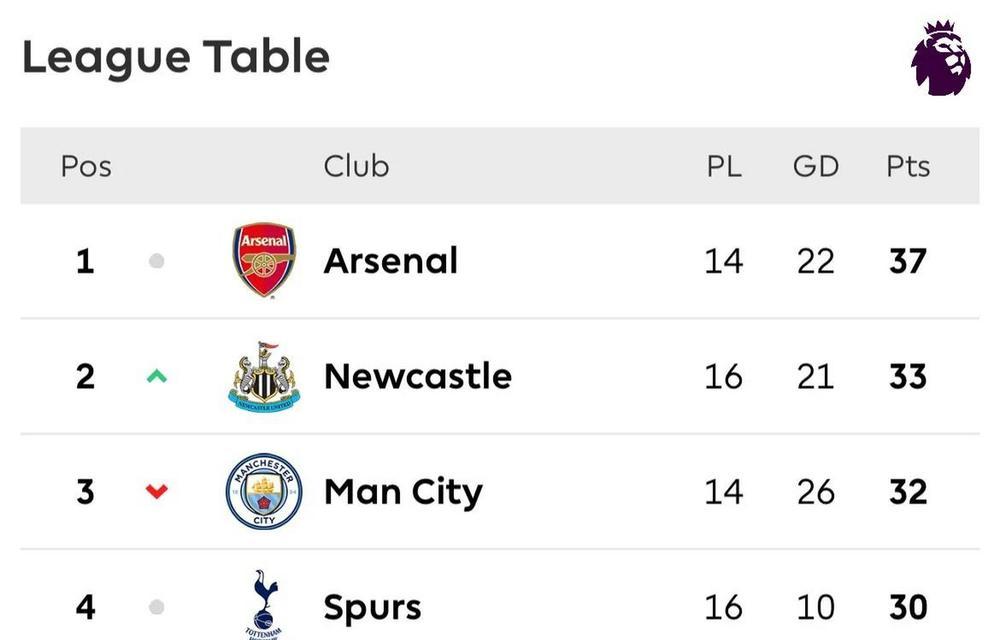
Task: Open the Newcastle club name link
Action: (418, 376)
